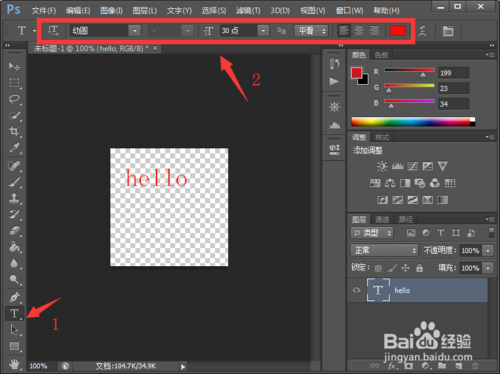
Task: Open the font family dropdown
Action: [135, 31]
